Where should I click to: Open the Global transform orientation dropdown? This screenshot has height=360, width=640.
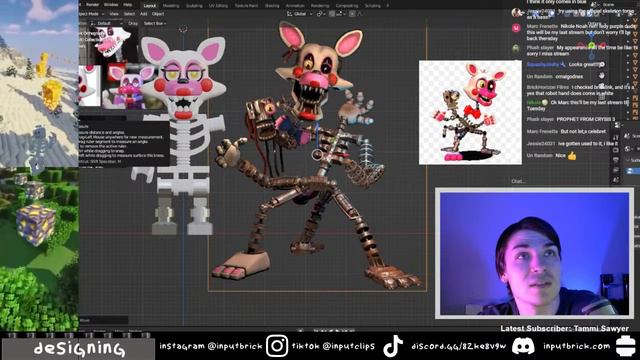[x=300, y=14]
